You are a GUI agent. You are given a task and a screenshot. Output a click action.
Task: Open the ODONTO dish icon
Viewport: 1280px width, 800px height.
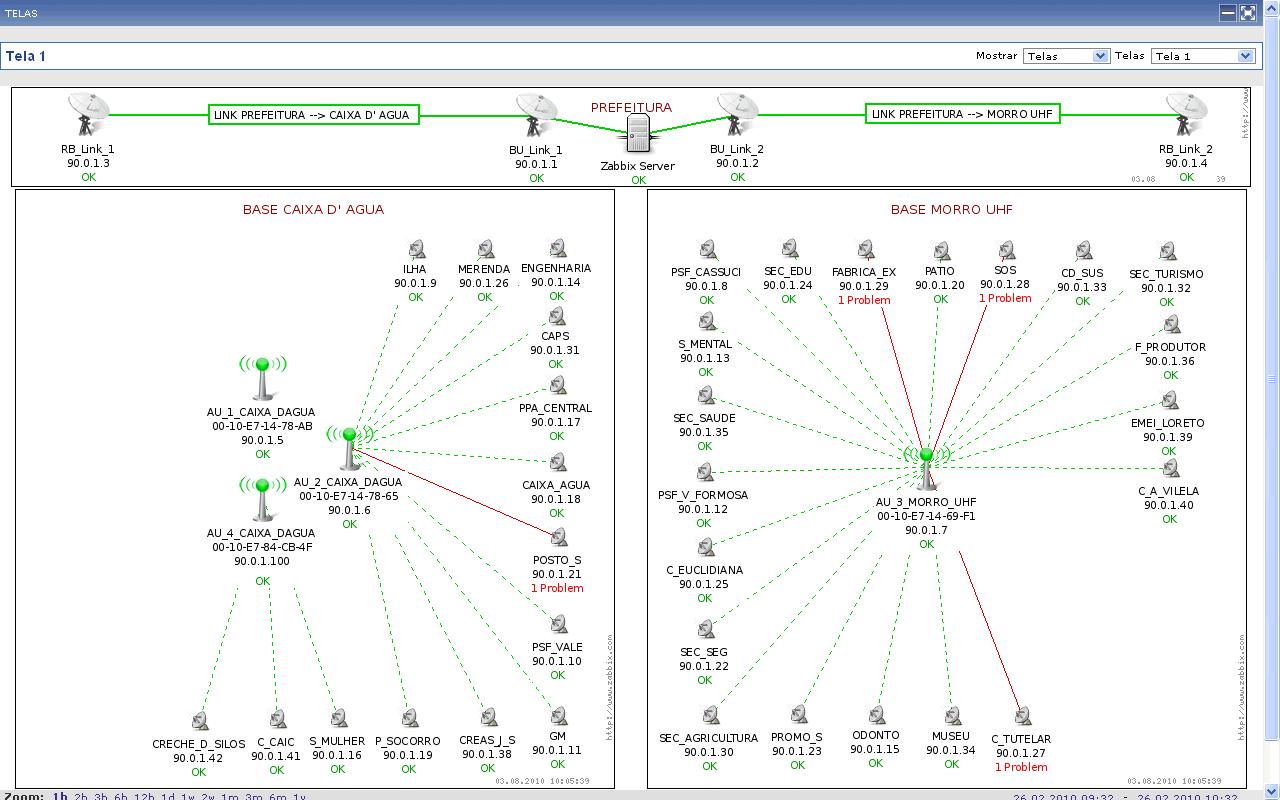coord(877,715)
